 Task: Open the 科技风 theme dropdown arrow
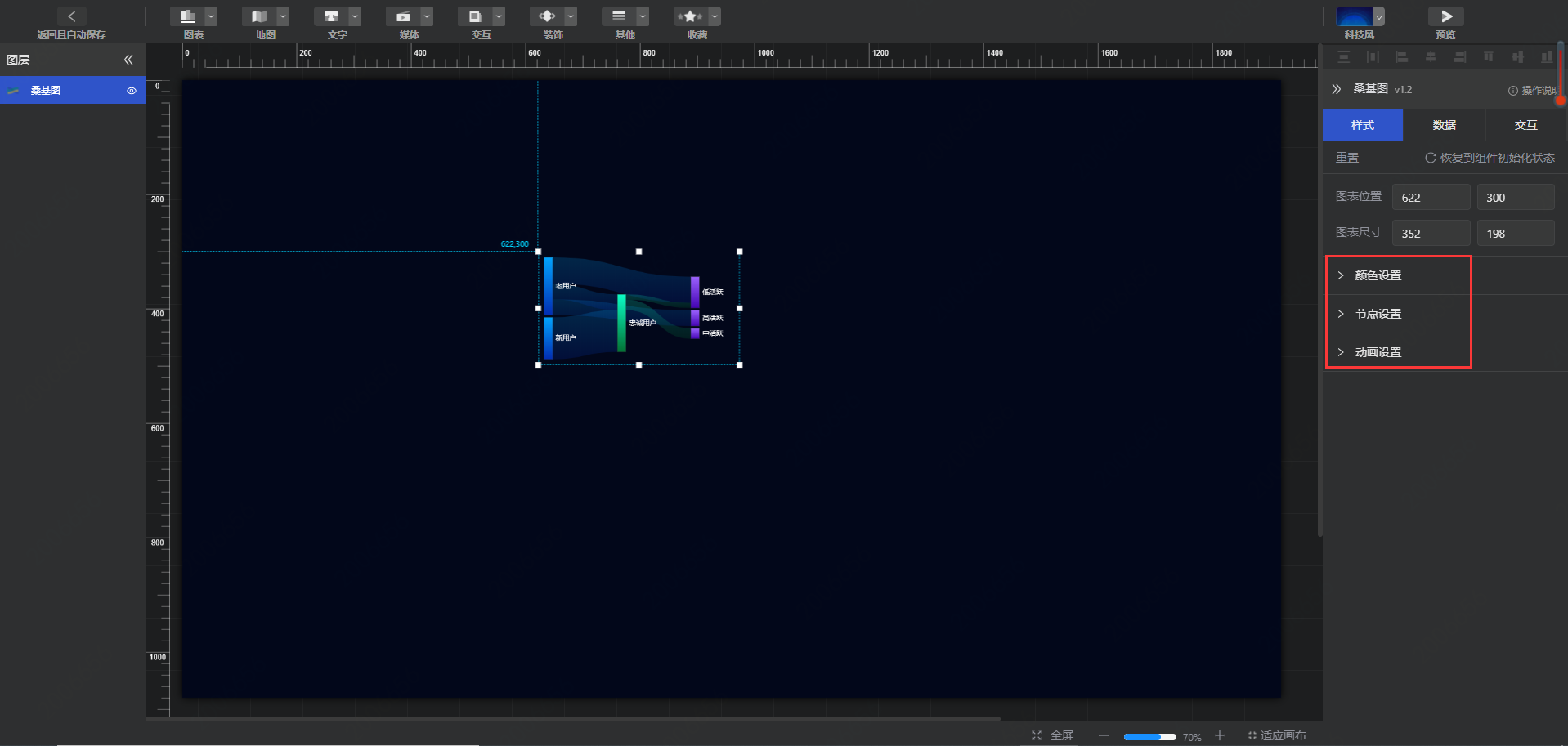[x=1379, y=16]
